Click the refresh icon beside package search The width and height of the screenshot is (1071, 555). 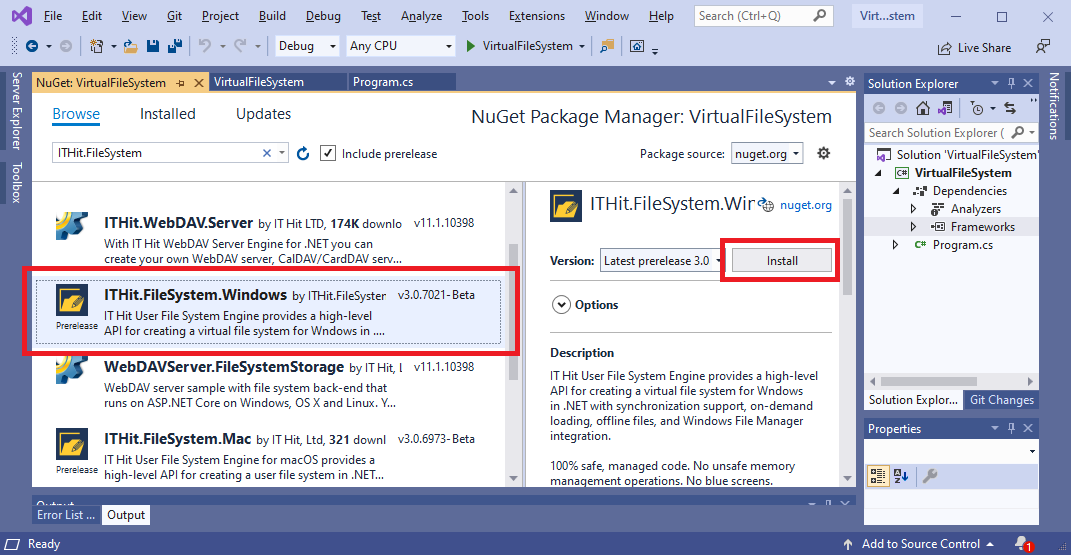[x=303, y=153]
